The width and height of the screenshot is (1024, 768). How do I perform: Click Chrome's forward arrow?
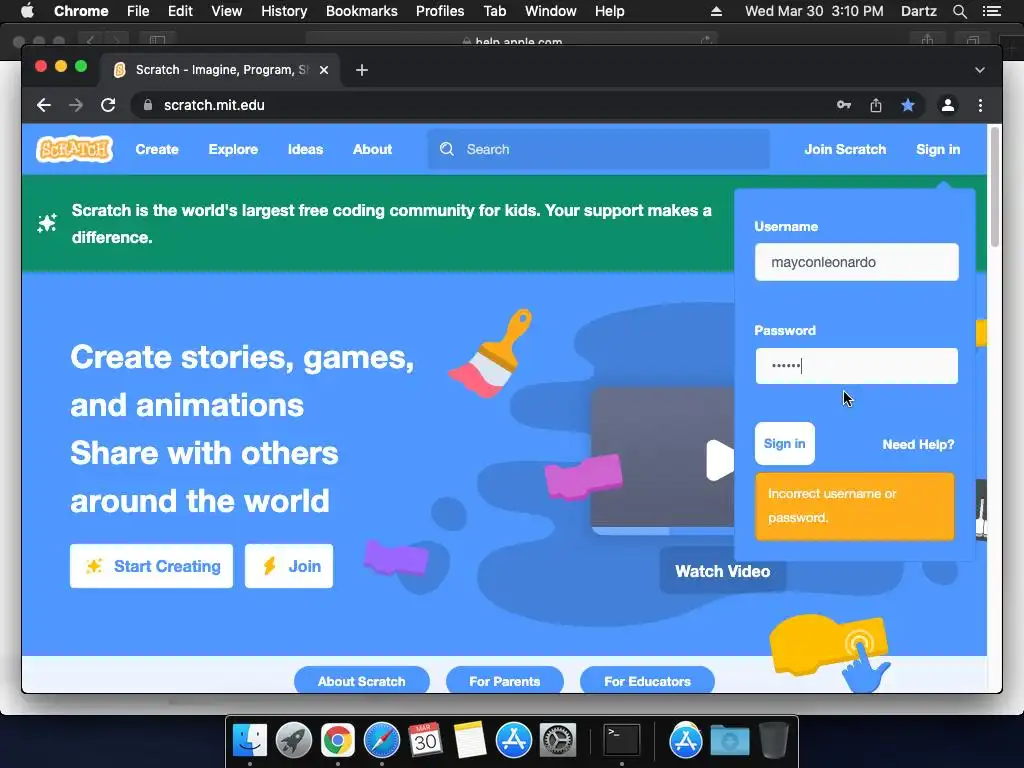pos(76,105)
